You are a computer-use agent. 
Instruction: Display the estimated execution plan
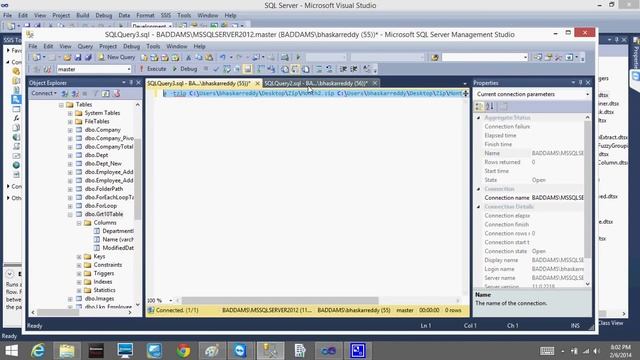227,69
